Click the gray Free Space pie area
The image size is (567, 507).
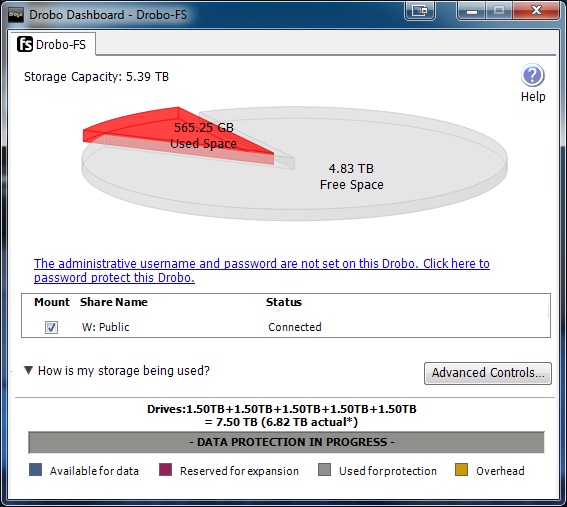(351, 176)
